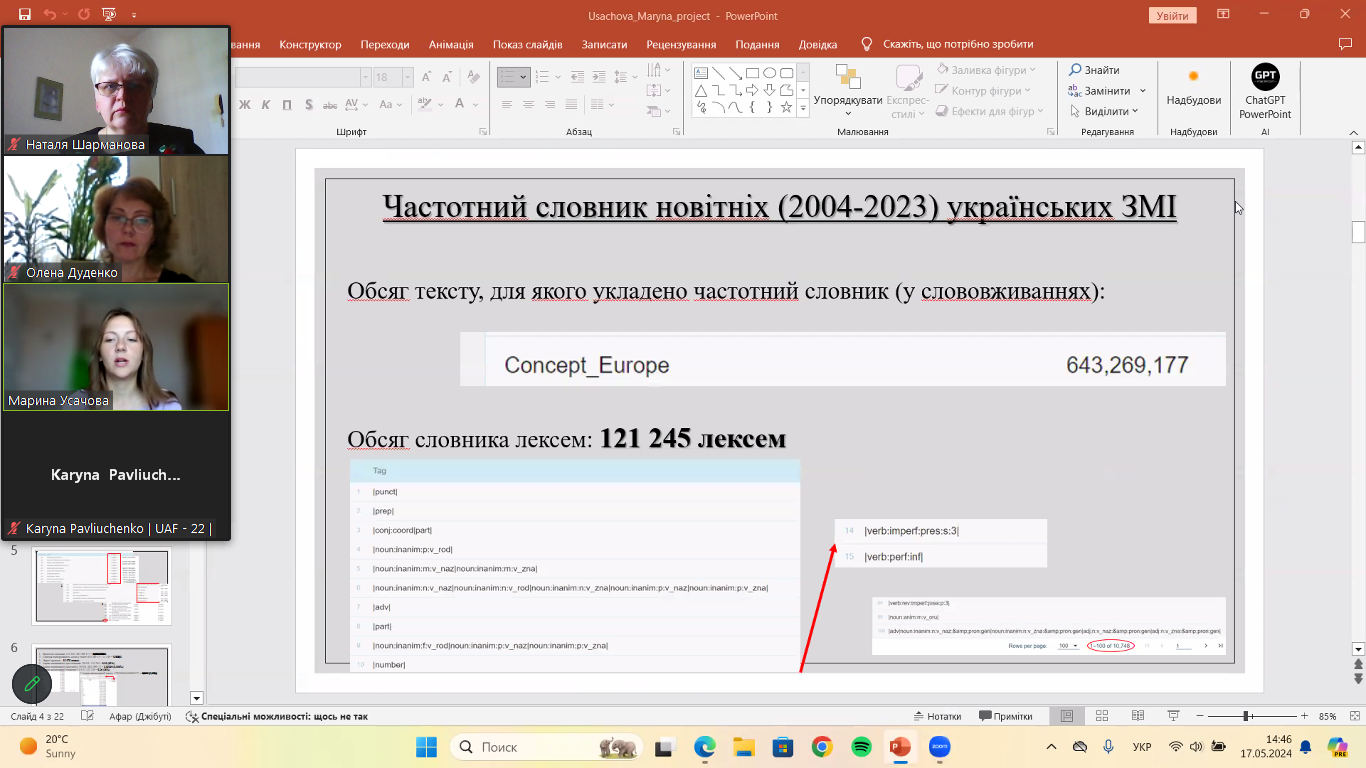Toggle text shadow (S) formatting

(x=308, y=105)
